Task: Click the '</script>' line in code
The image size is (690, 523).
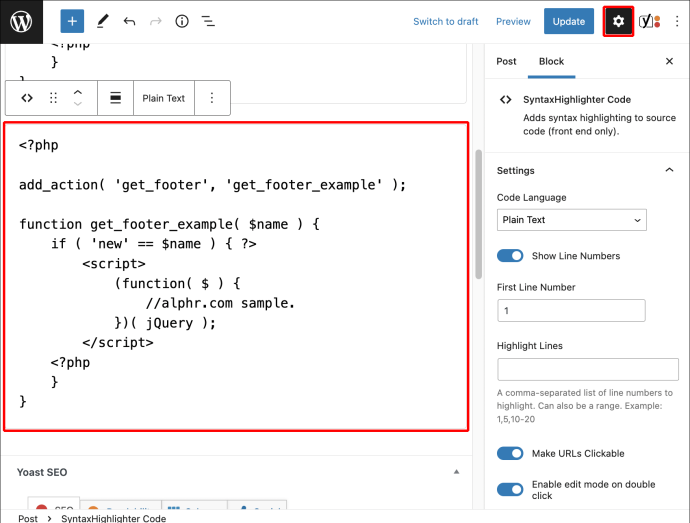Action: 118,342
